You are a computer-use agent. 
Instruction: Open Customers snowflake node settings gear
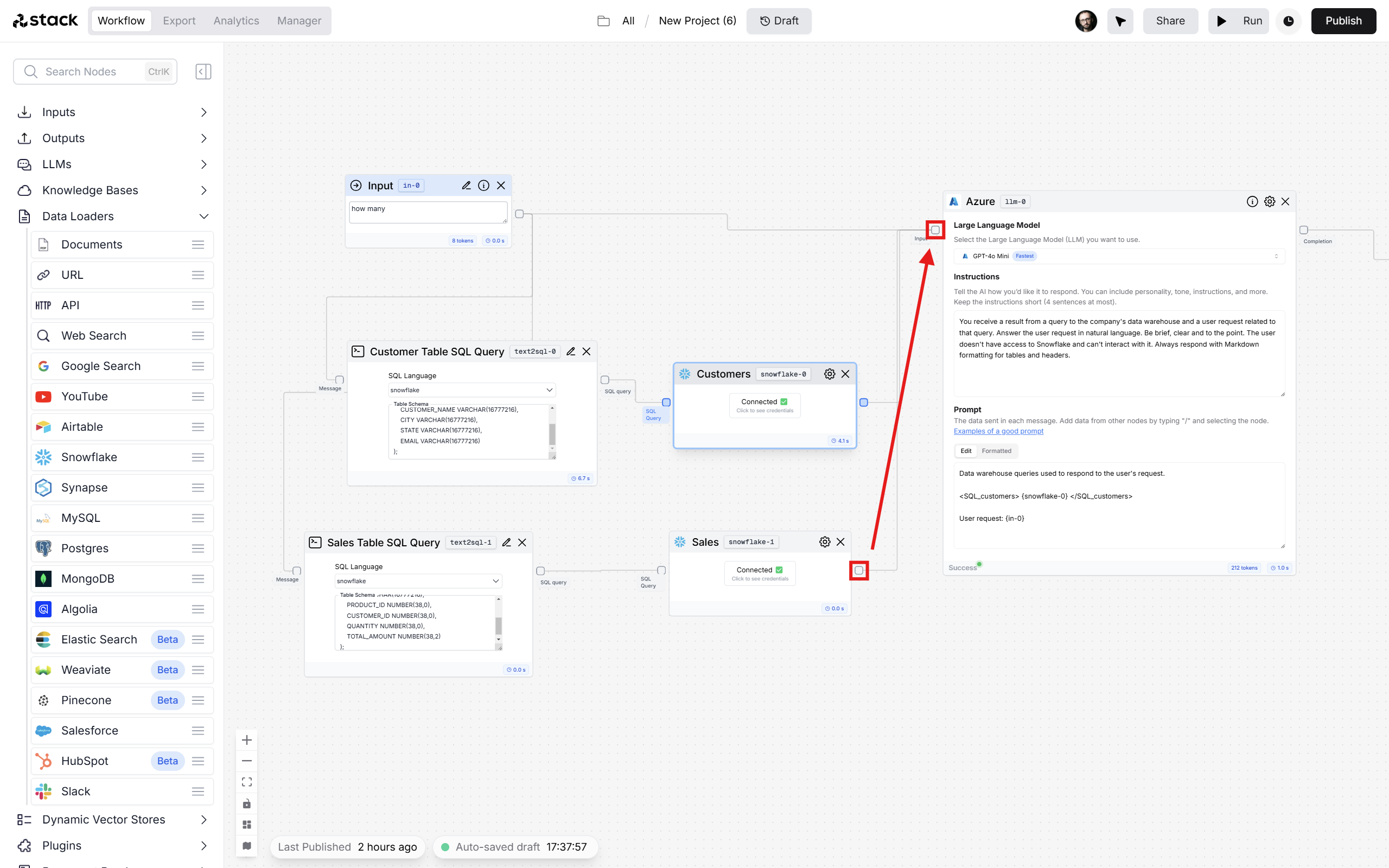point(830,374)
